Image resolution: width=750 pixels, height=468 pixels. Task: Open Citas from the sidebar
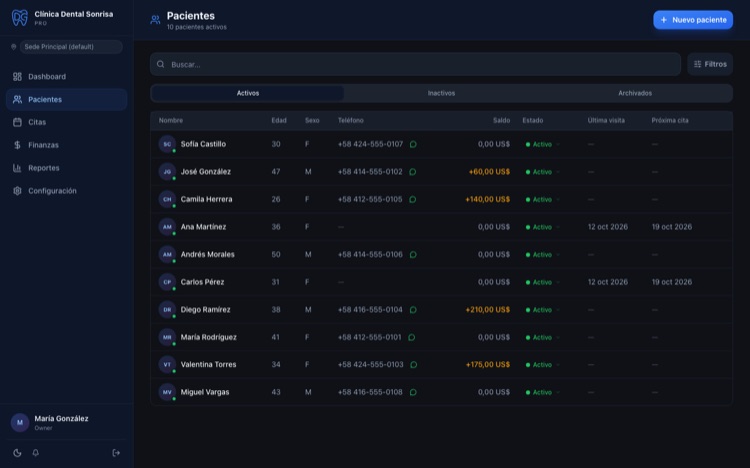click(x=66, y=122)
